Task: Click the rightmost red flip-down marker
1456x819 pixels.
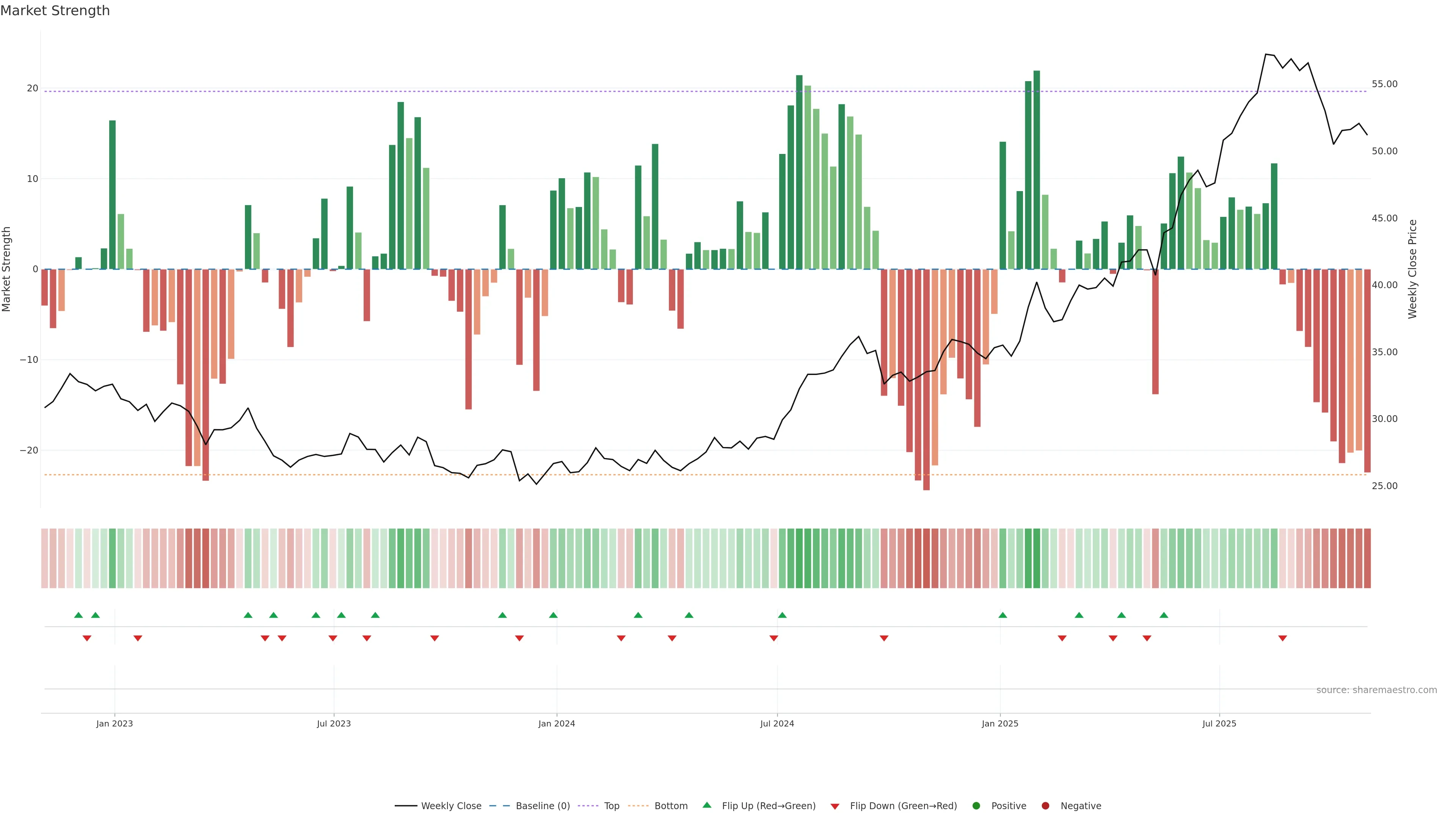Action: 1282,638
